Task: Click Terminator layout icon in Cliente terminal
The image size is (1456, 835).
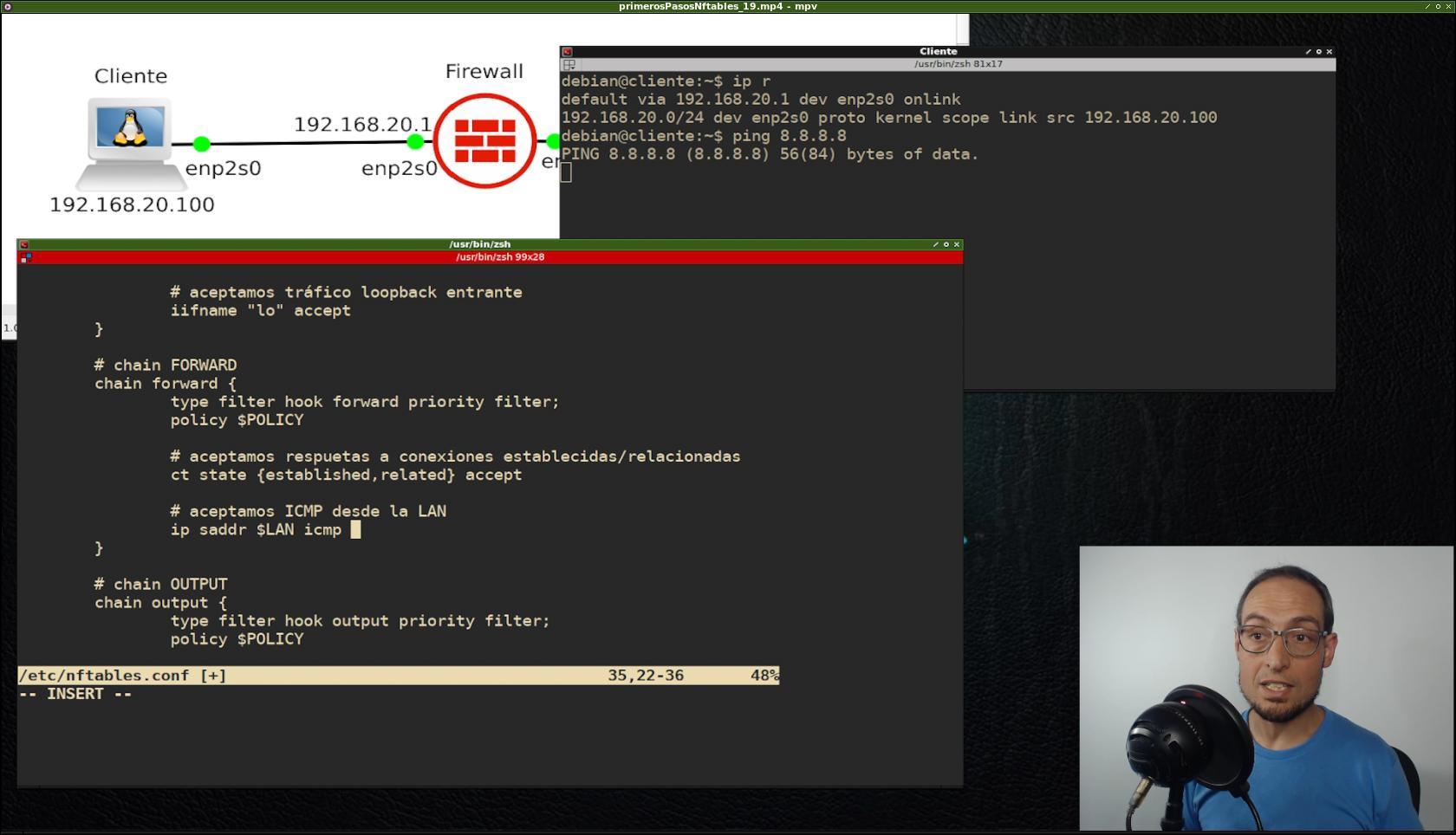Action: (569, 65)
